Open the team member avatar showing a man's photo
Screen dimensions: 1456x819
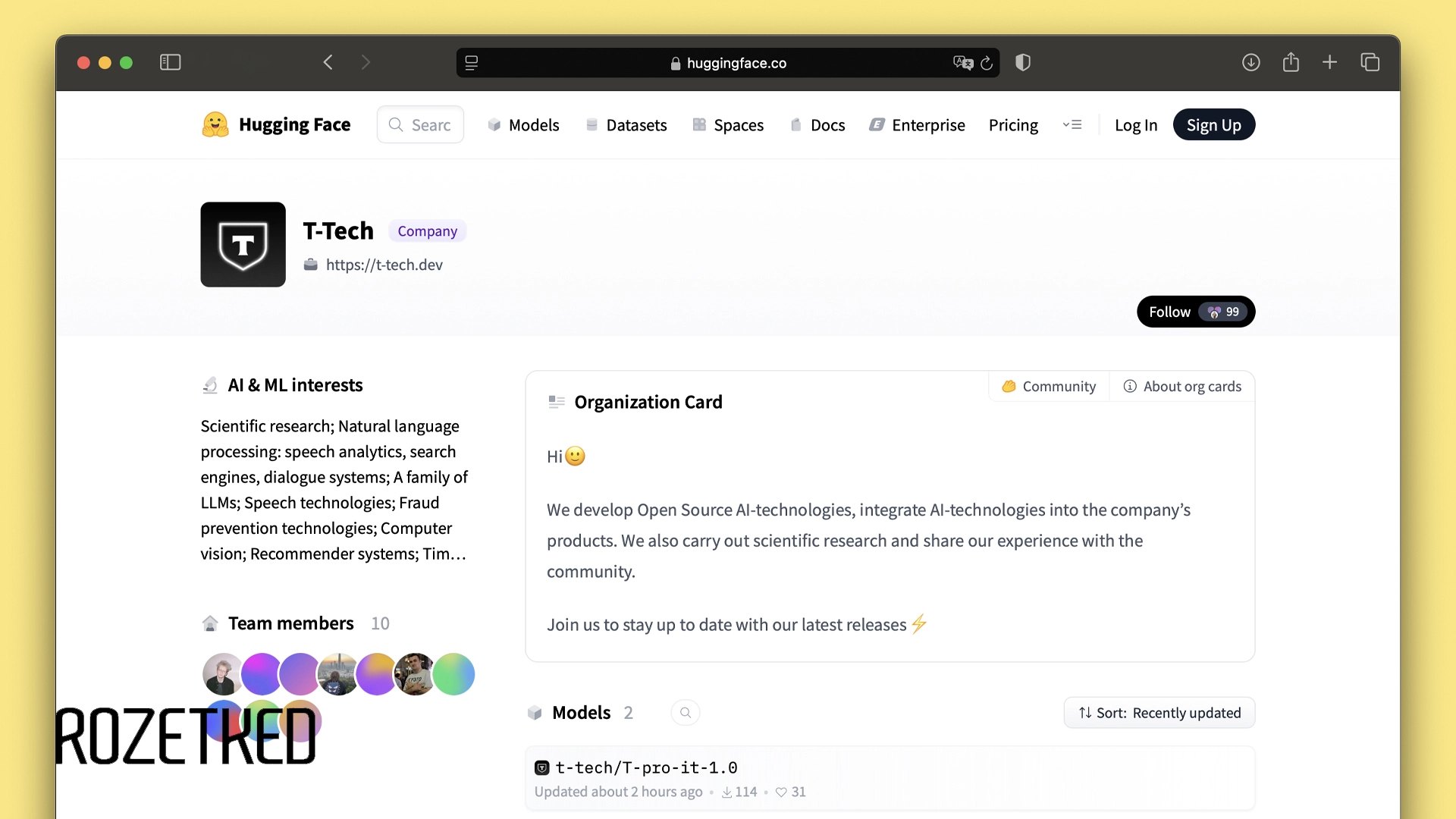point(415,674)
